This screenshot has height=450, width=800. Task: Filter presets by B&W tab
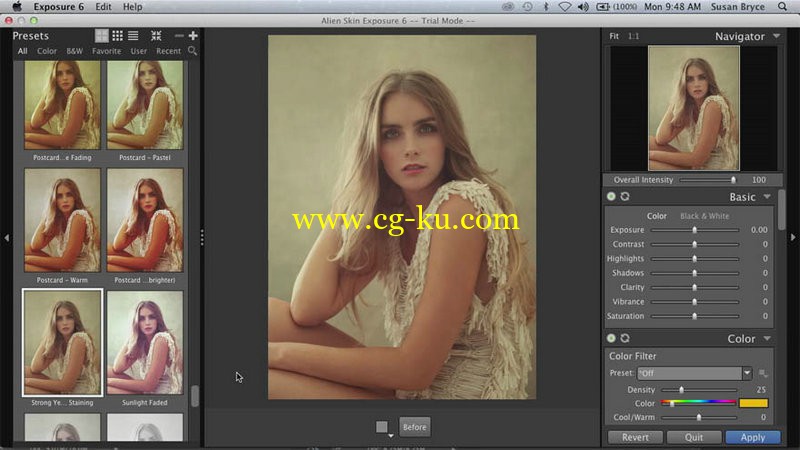point(74,51)
